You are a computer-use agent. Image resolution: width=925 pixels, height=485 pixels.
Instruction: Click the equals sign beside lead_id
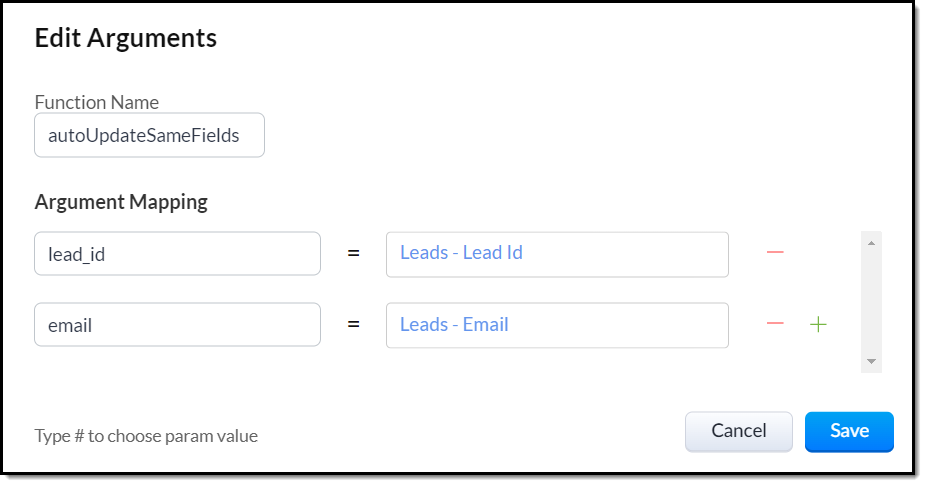353,254
